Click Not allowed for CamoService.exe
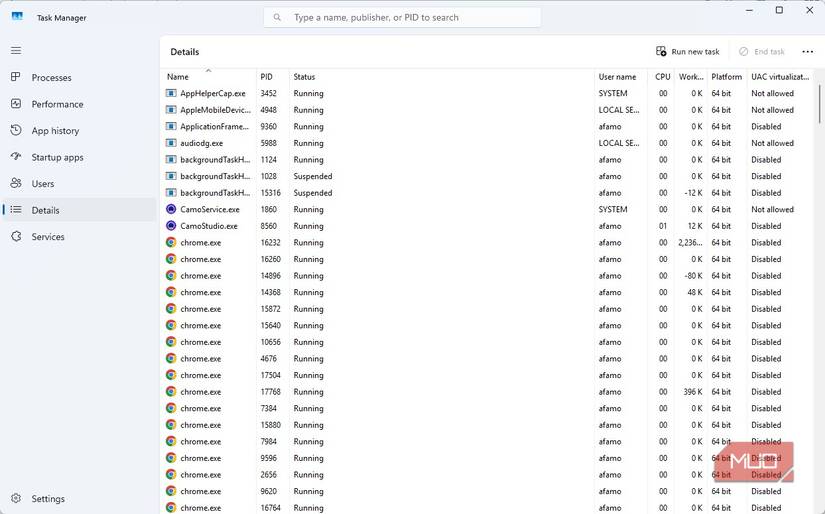The width and height of the screenshot is (825, 514). pyautogui.click(x=772, y=209)
